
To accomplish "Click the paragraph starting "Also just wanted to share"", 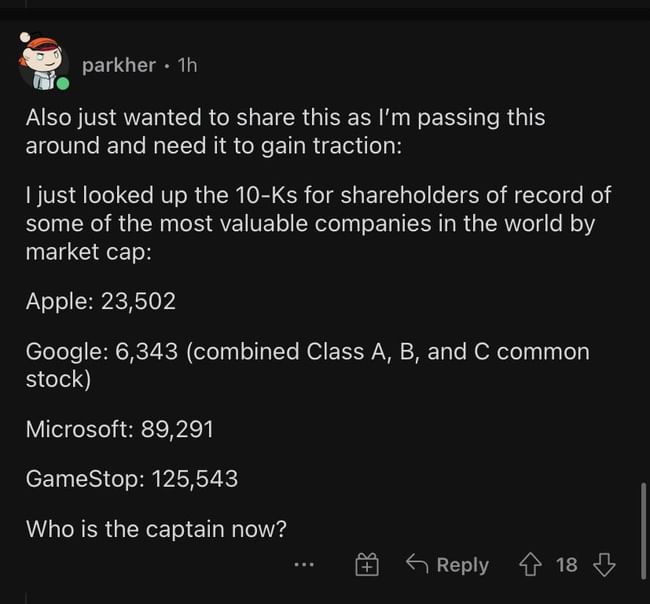I will (285, 130).
